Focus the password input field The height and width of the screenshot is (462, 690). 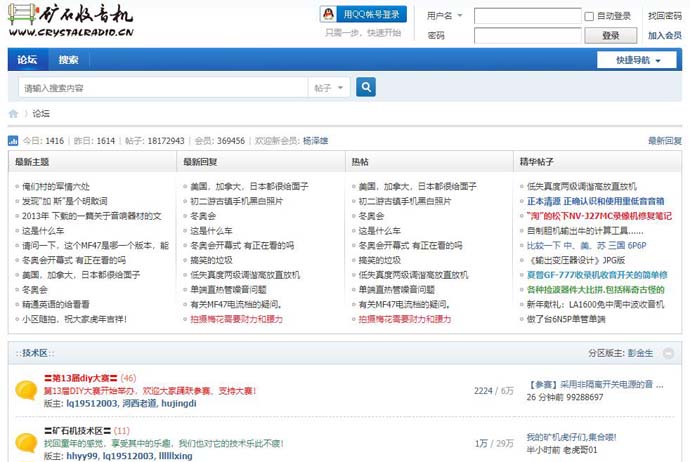528,36
